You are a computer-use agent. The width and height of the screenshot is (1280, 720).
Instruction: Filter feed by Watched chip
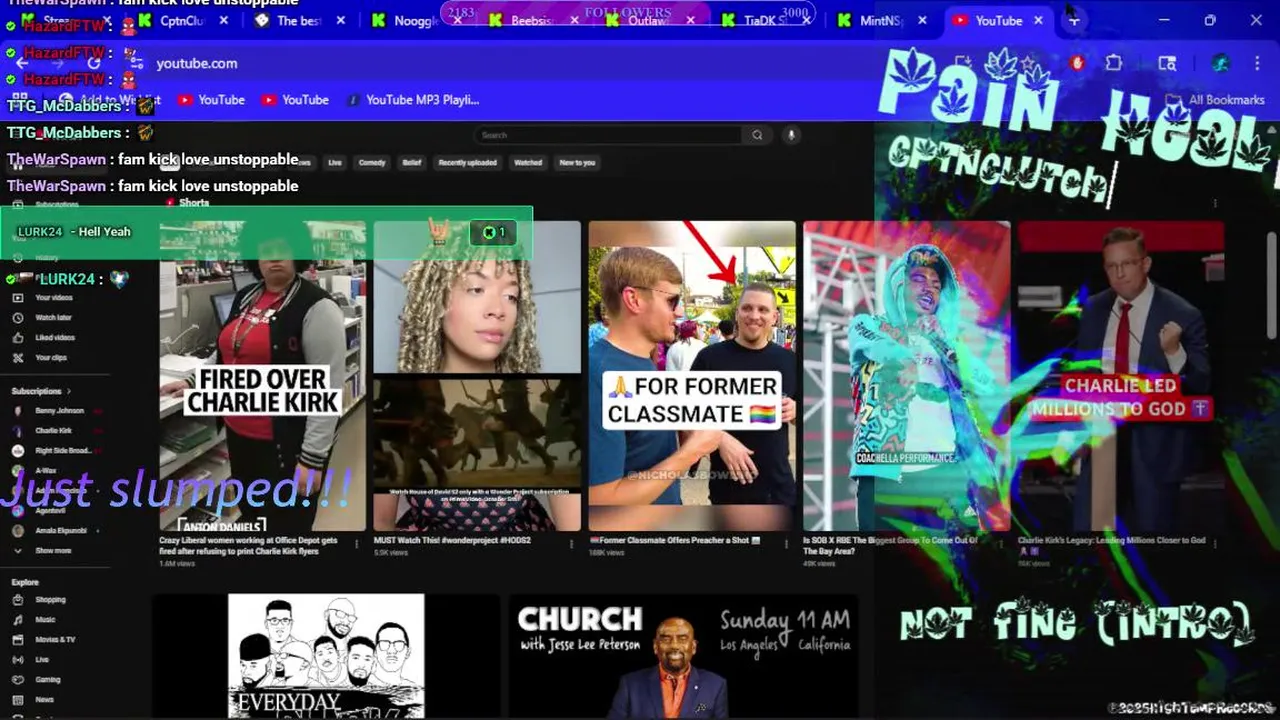point(528,162)
